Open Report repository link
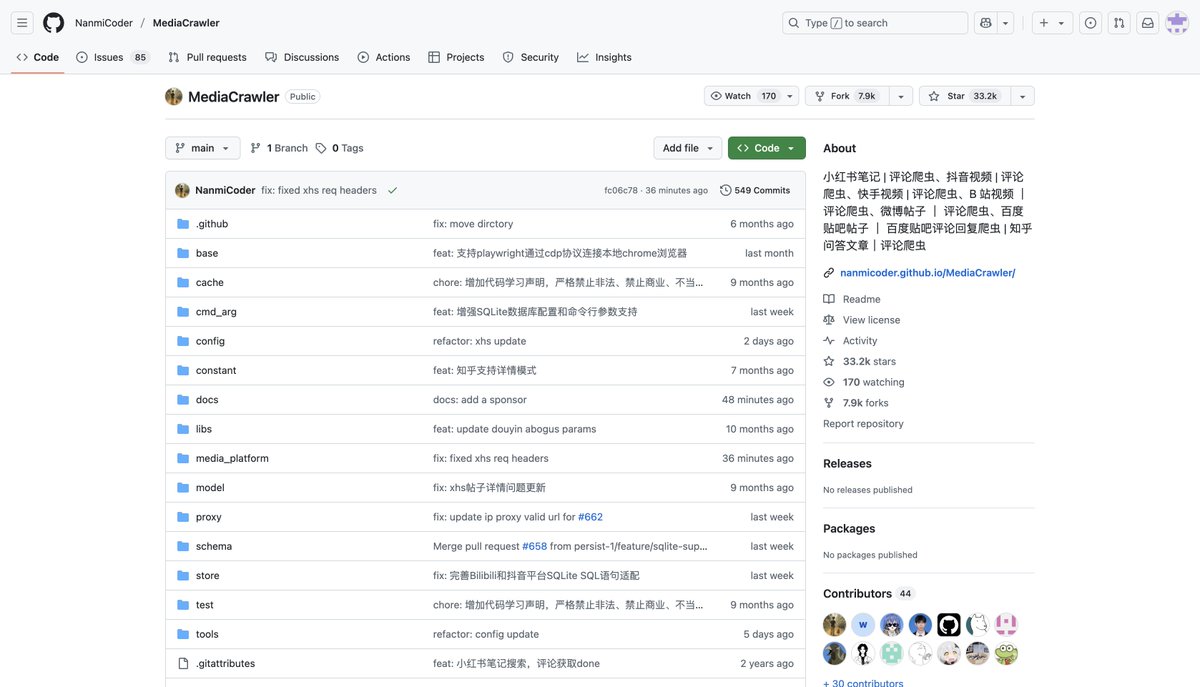The height and width of the screenshot is (687, 1200). coord(863,424)
